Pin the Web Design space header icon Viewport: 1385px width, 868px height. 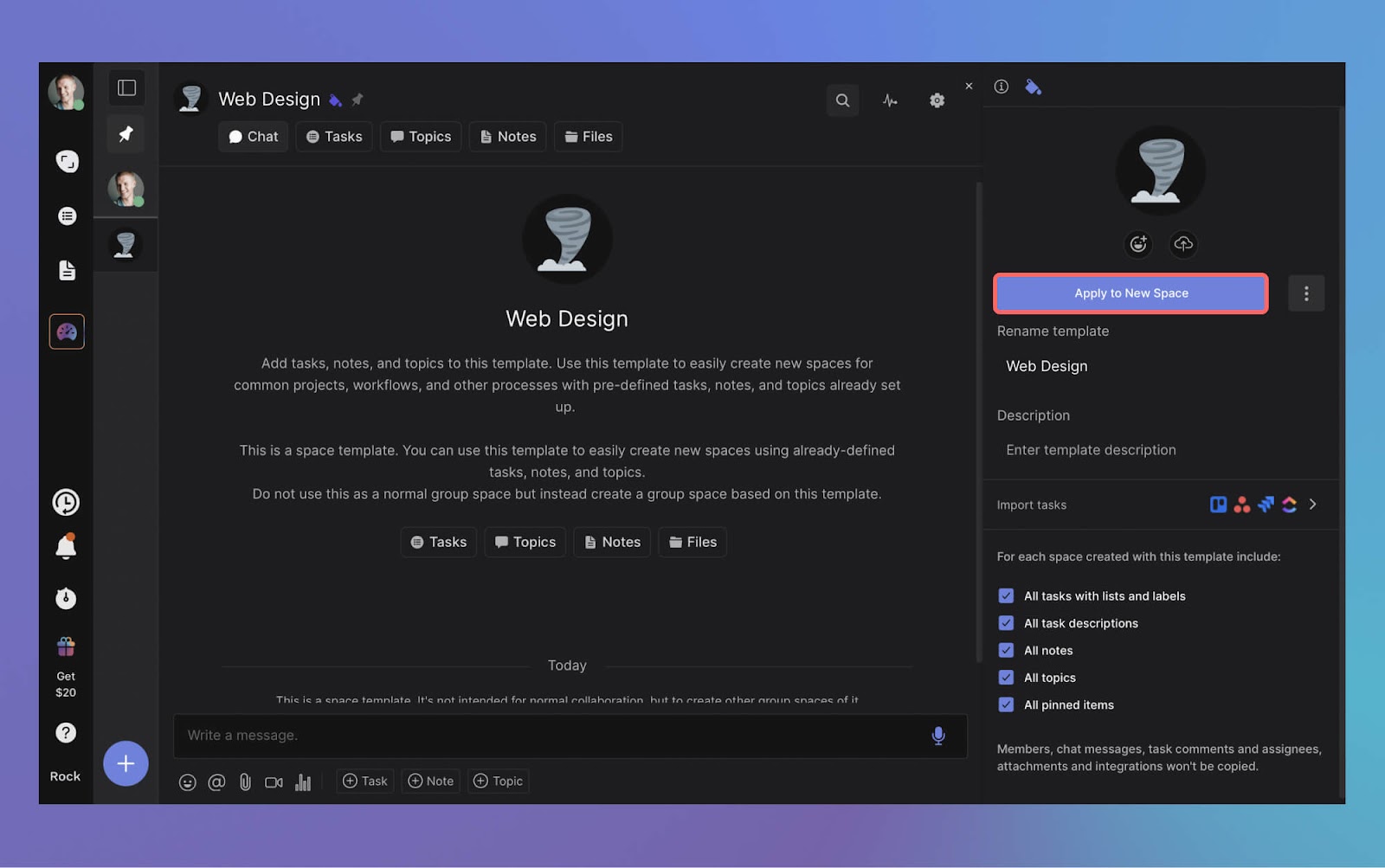(358, 100)
